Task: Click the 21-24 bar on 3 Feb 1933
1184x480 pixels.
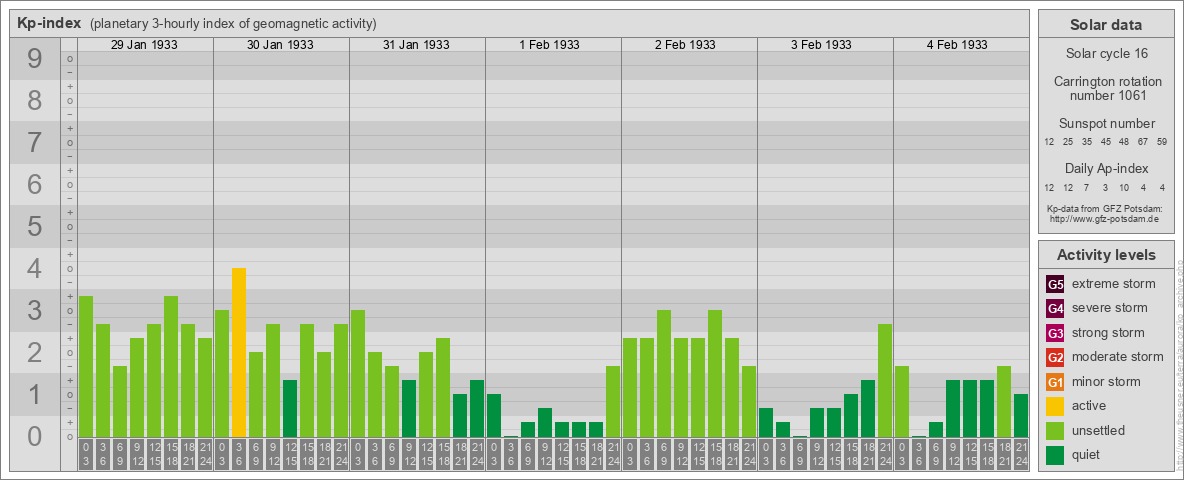Action: pyautogui.click(x=885, y=380)
